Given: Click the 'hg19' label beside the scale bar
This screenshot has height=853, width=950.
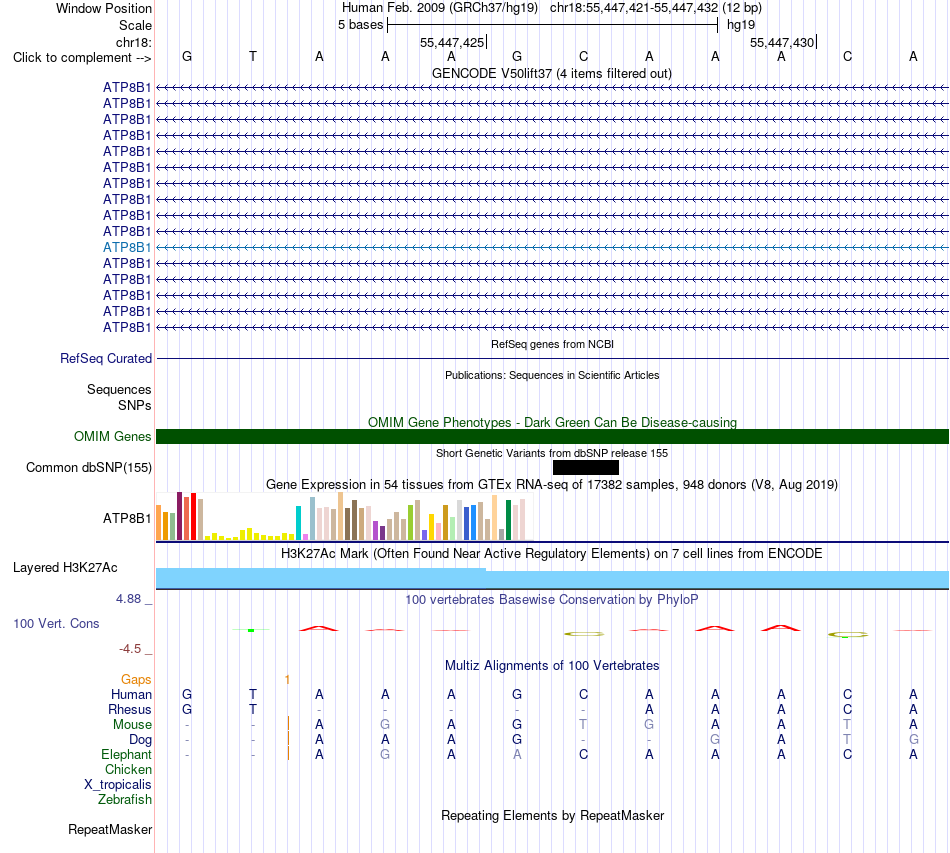Looking at the screenshot, I should tap(741, 25).
